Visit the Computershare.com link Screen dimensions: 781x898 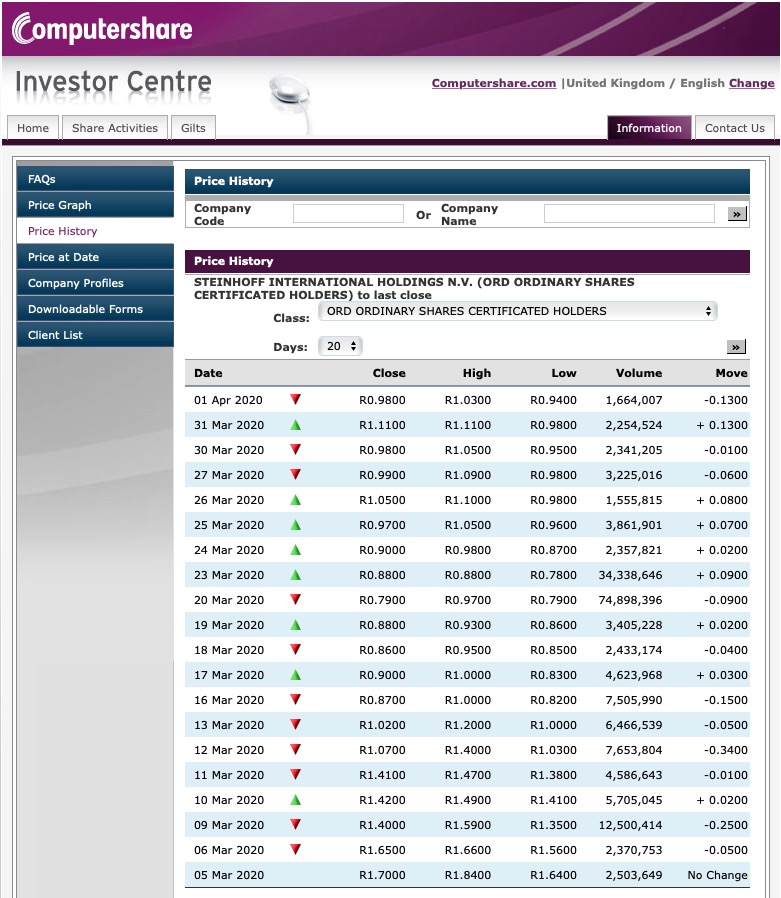pyautogui.click(x=491, y=83)
